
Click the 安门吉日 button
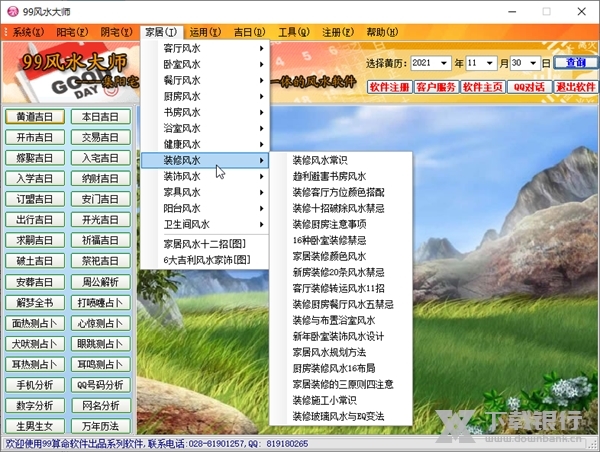(101, 199)
